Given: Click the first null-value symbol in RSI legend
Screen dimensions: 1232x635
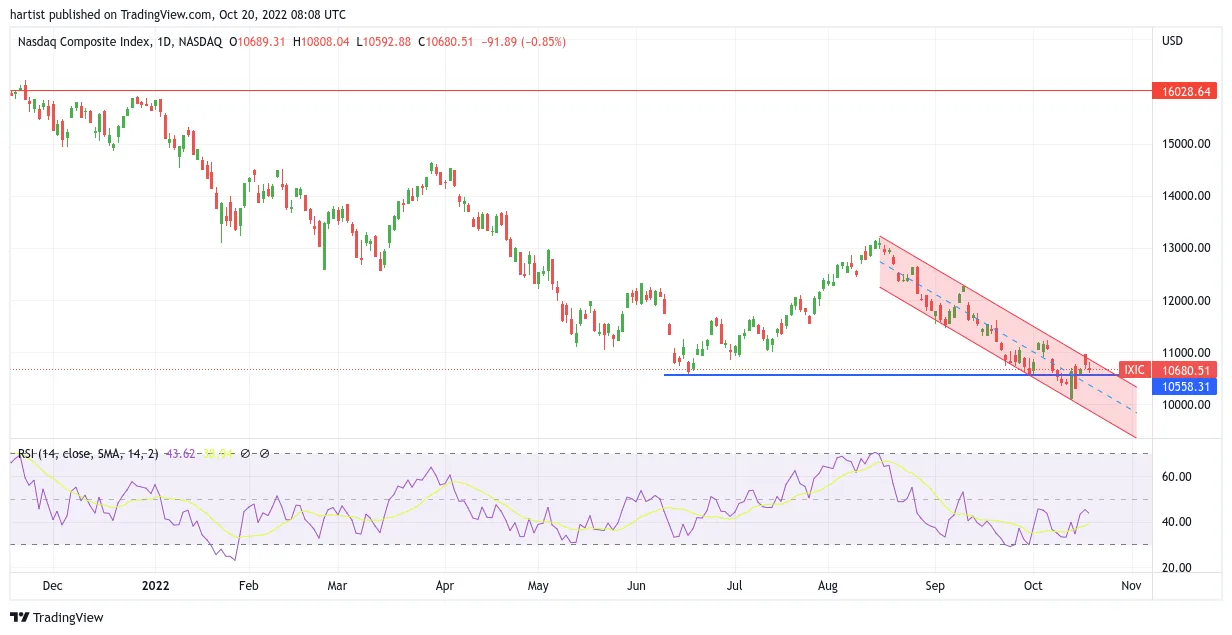Looking at the screenshot, I should pyautogui.click(x=245, y=453).
